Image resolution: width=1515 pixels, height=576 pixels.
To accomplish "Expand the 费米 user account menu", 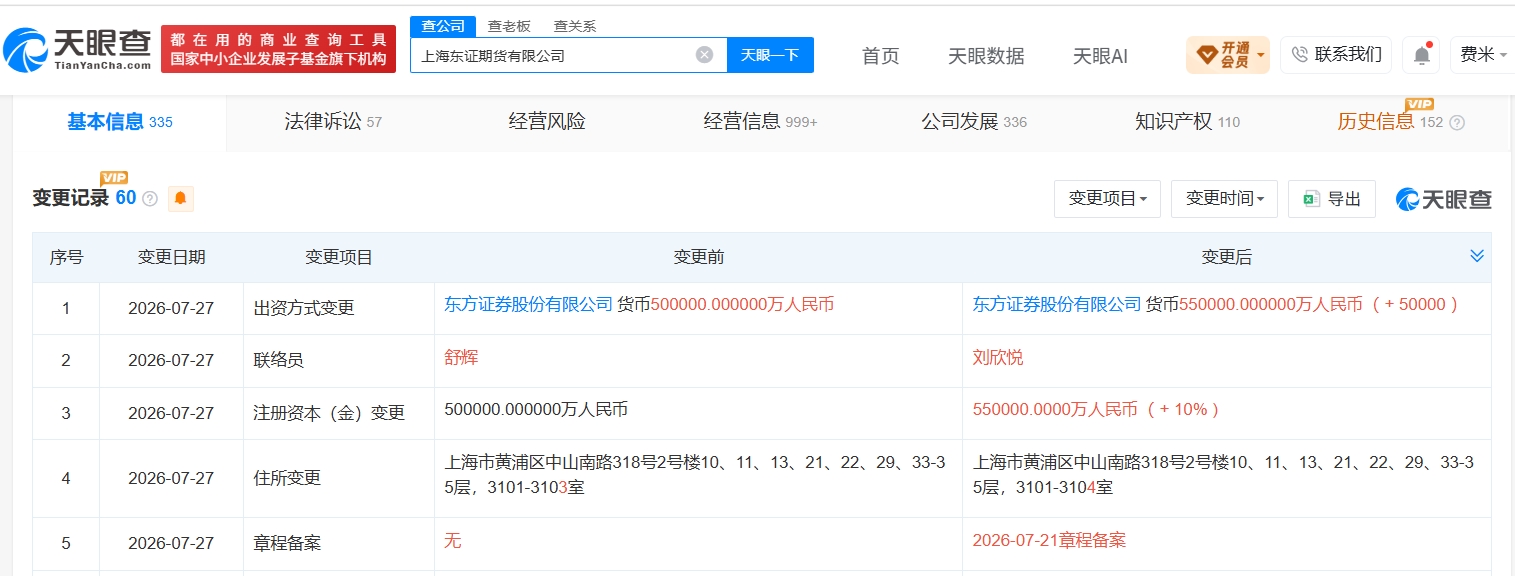I will [1482, 55].
